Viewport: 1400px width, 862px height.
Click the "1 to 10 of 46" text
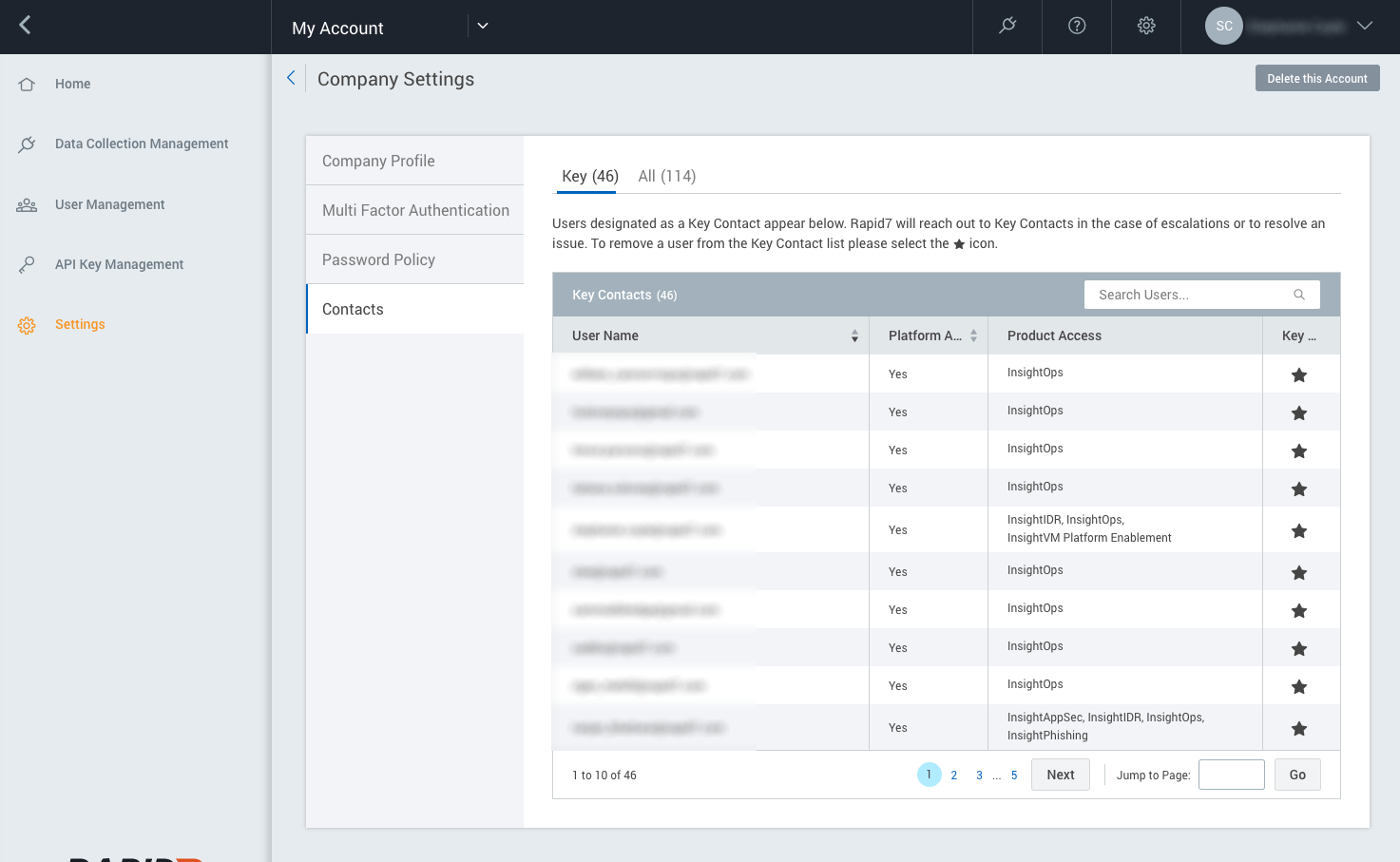[x=604, y=776]
